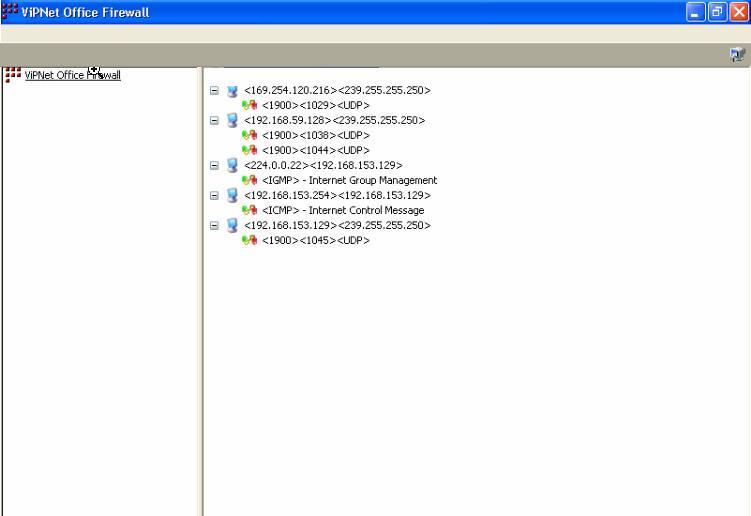Click computer icon beside 169.254.120.216 entry
The image size is (751, 516).
[x=232, y=91]
